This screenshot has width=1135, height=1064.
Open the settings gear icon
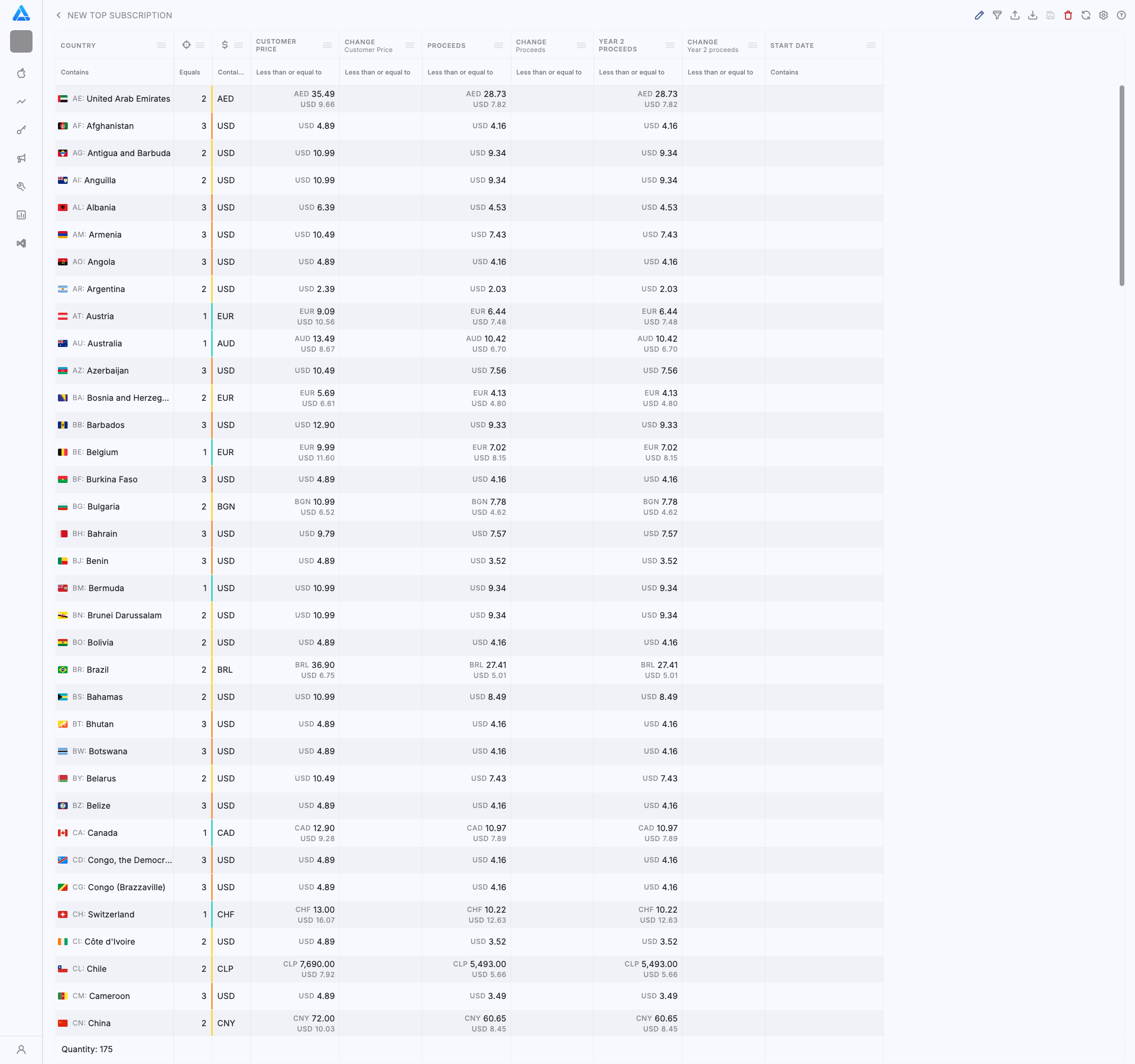[1104, 15]
